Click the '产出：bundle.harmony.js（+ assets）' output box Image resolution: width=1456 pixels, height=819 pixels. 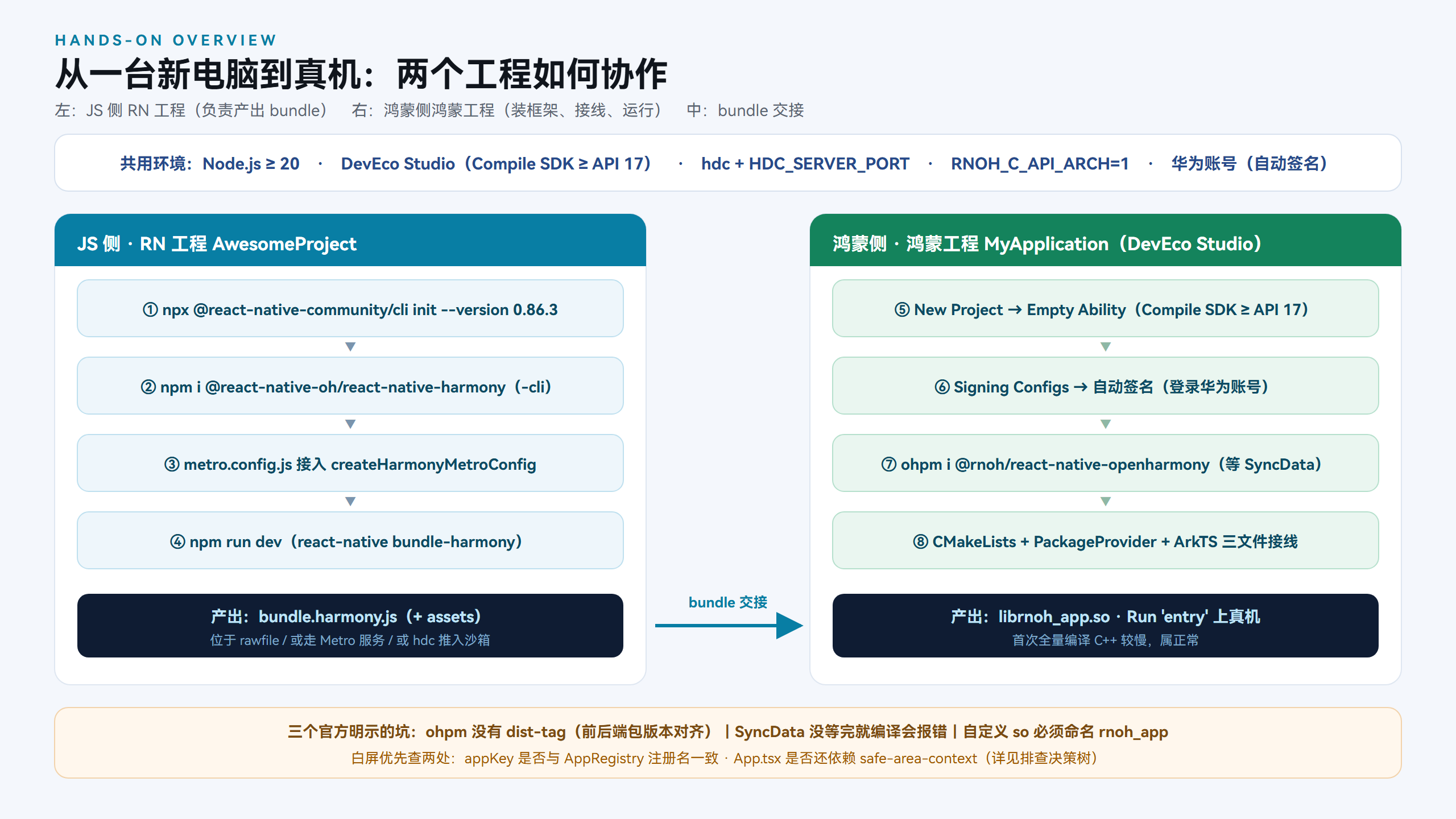(x=350, y=626)
